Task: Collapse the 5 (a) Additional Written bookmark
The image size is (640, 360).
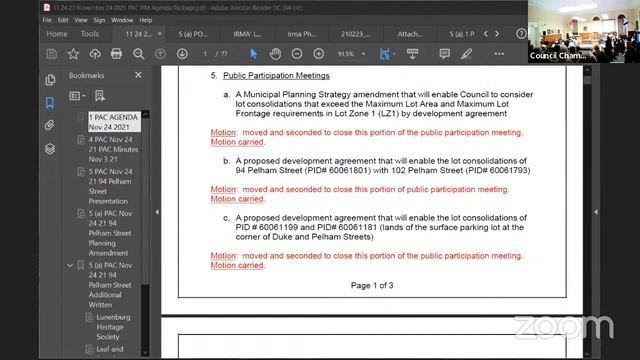Action: (x=70, y=266)
